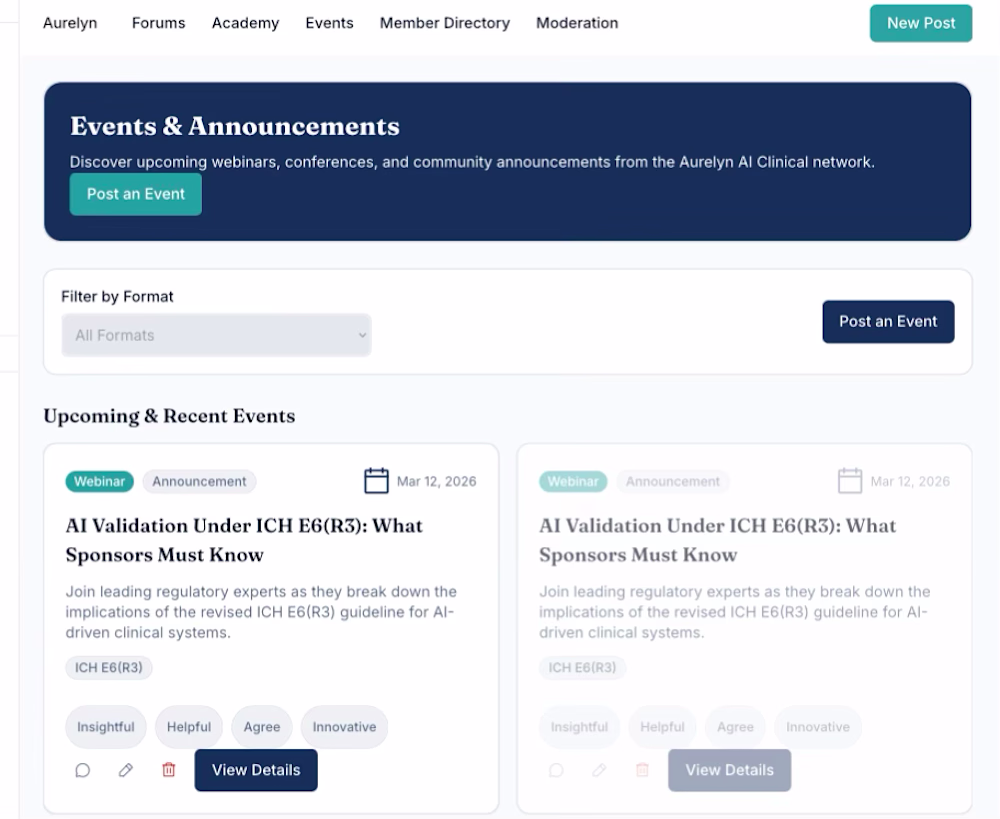Click View Details on the first event card
This screenshot has height=819, width=1000.
pos(256,770)
